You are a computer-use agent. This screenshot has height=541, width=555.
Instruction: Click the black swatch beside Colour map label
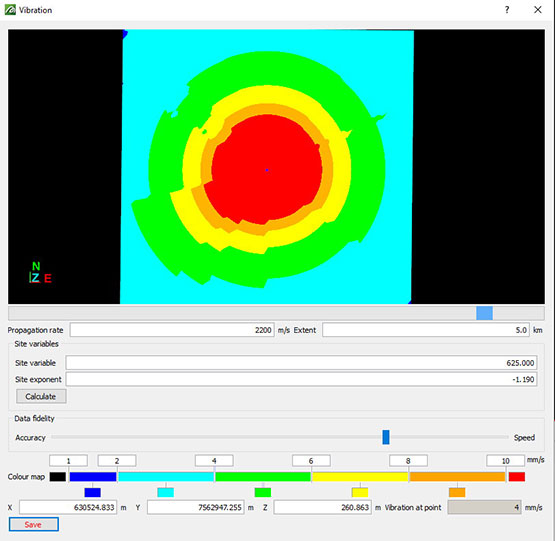click(58, 477)
